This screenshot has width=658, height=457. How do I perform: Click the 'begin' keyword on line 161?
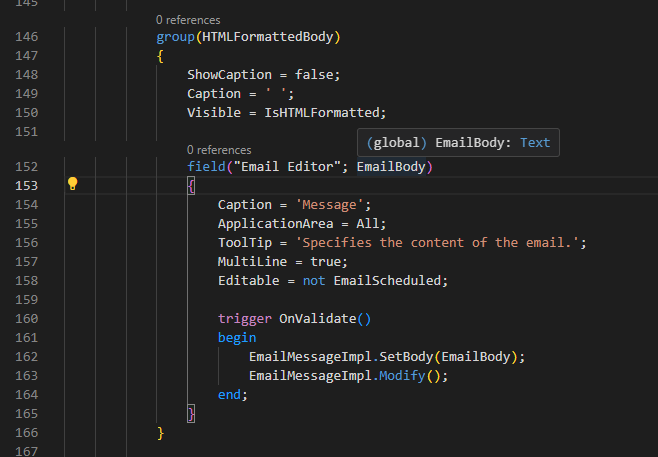tap(237, 338)
